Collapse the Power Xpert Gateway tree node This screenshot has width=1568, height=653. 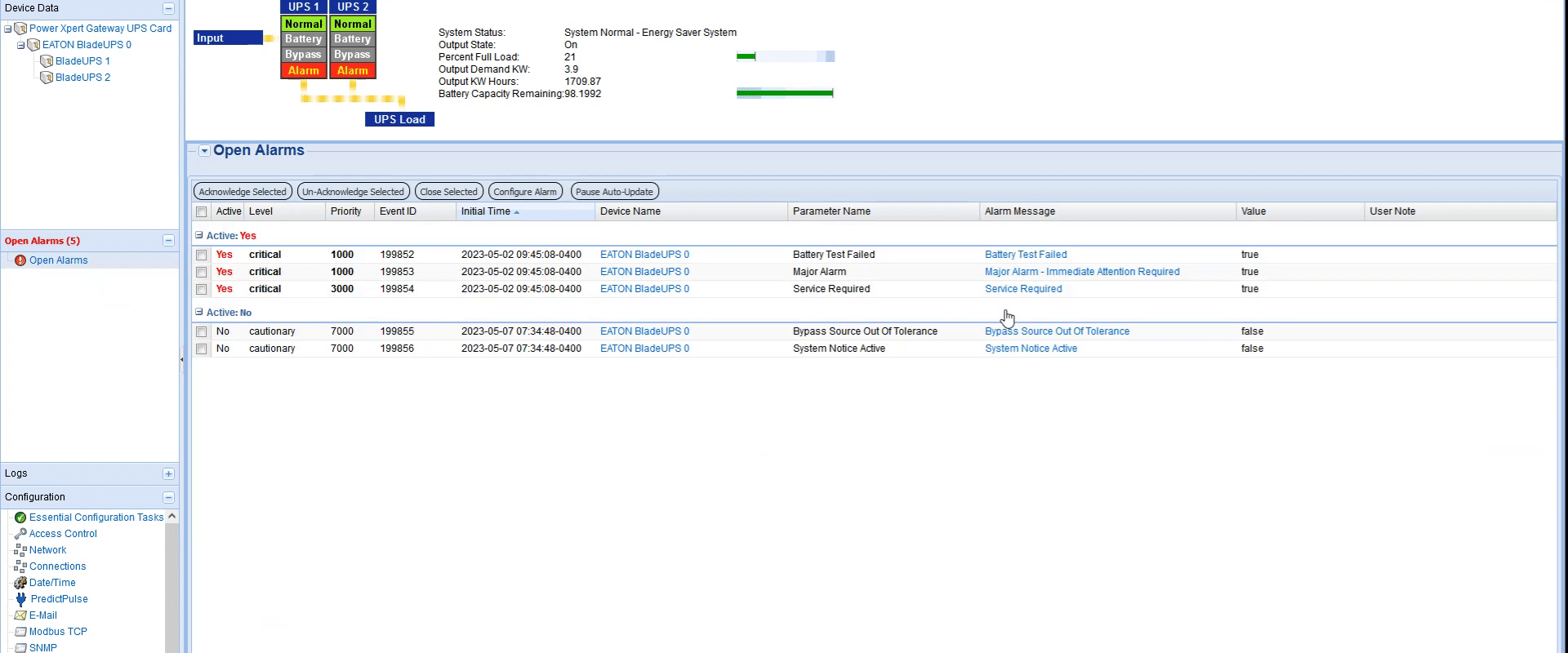click(7, 29)
